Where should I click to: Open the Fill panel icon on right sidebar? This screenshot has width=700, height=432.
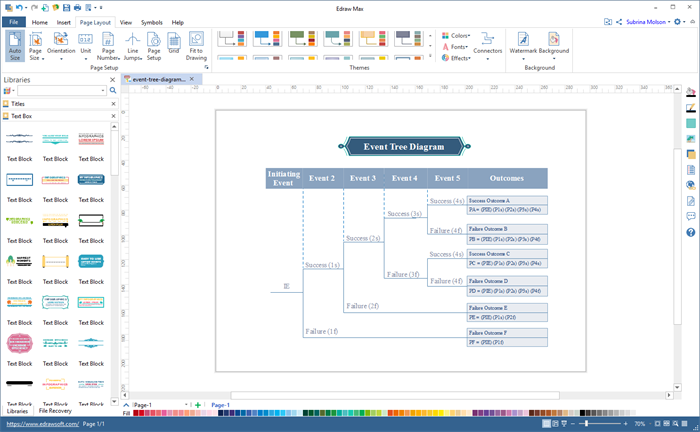(691, 92)
